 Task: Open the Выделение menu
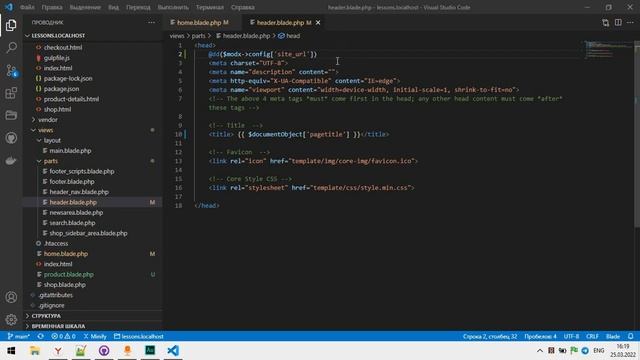pos(85,7)
